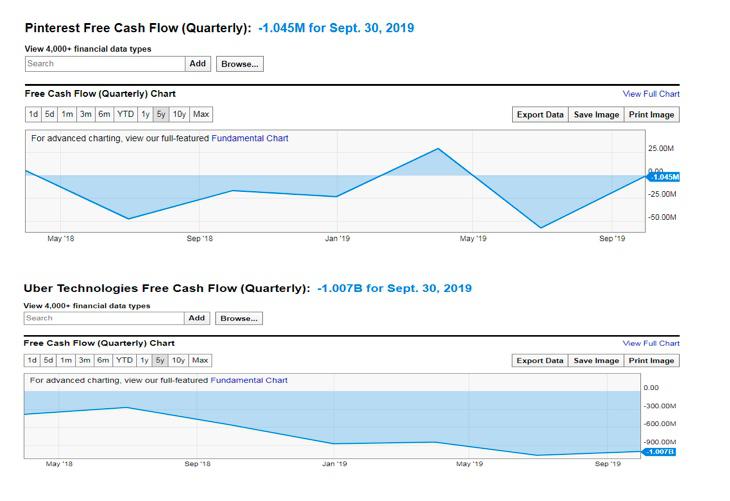The image size is (730, 501).
Task: Open Browse... in the Pinterest section
Action: pyautogui.click(x=239, y=63)
